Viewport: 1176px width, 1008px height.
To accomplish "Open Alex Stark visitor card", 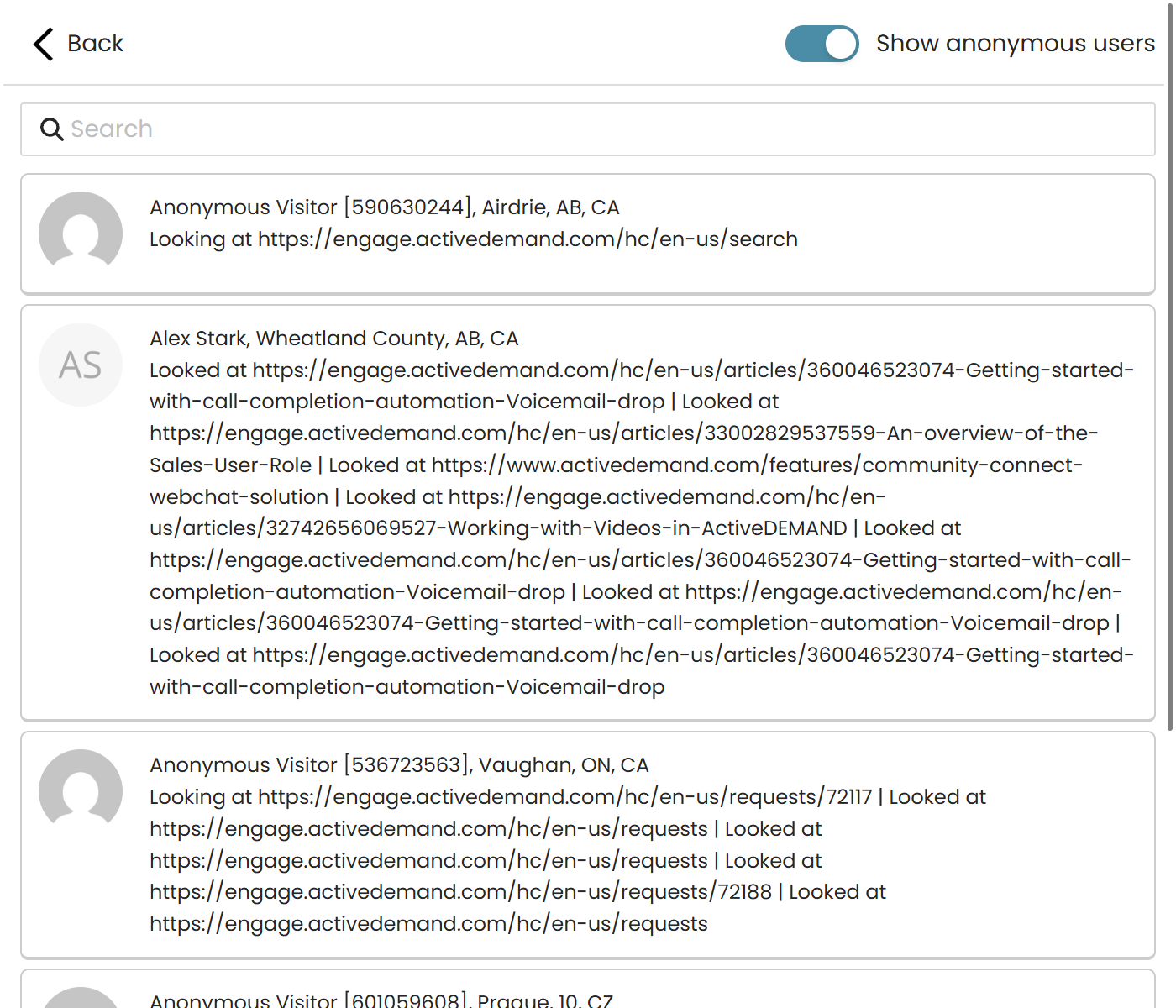I will pos(588,512).
